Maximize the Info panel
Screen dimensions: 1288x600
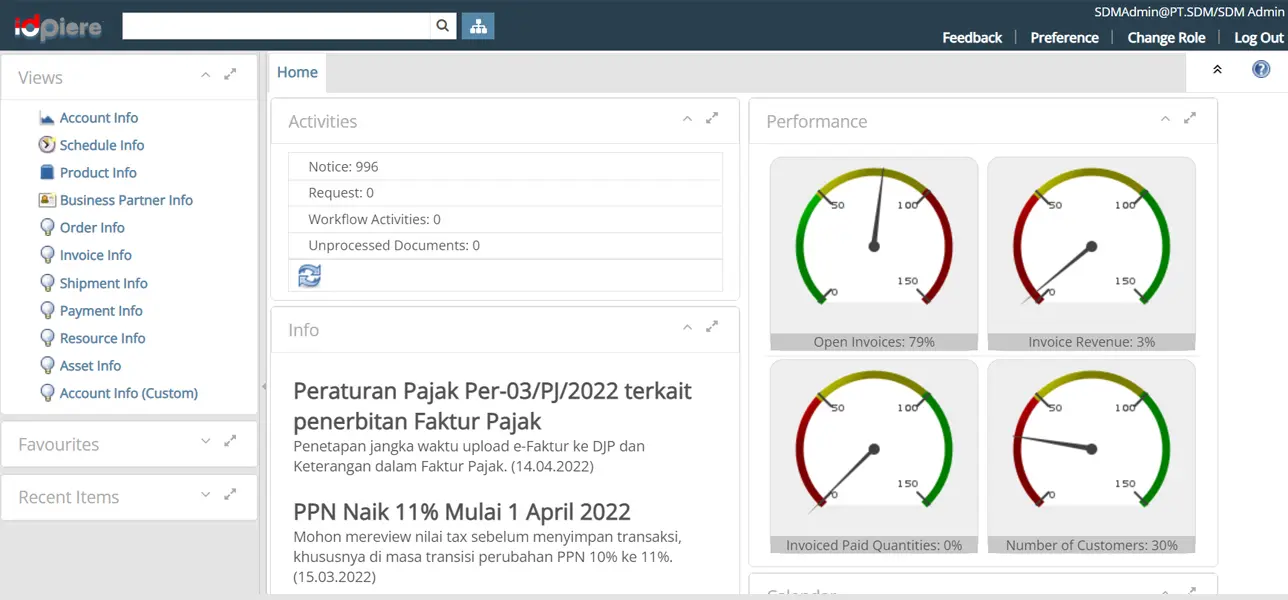[712, 327]
